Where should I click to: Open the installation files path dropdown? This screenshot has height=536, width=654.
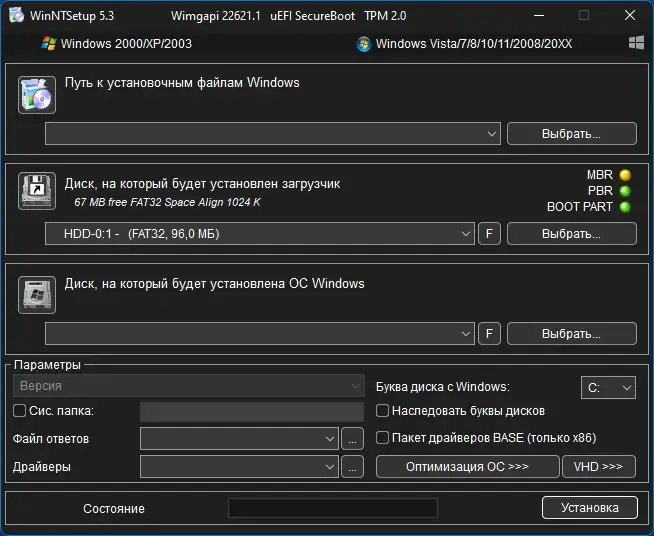(273, 133)
